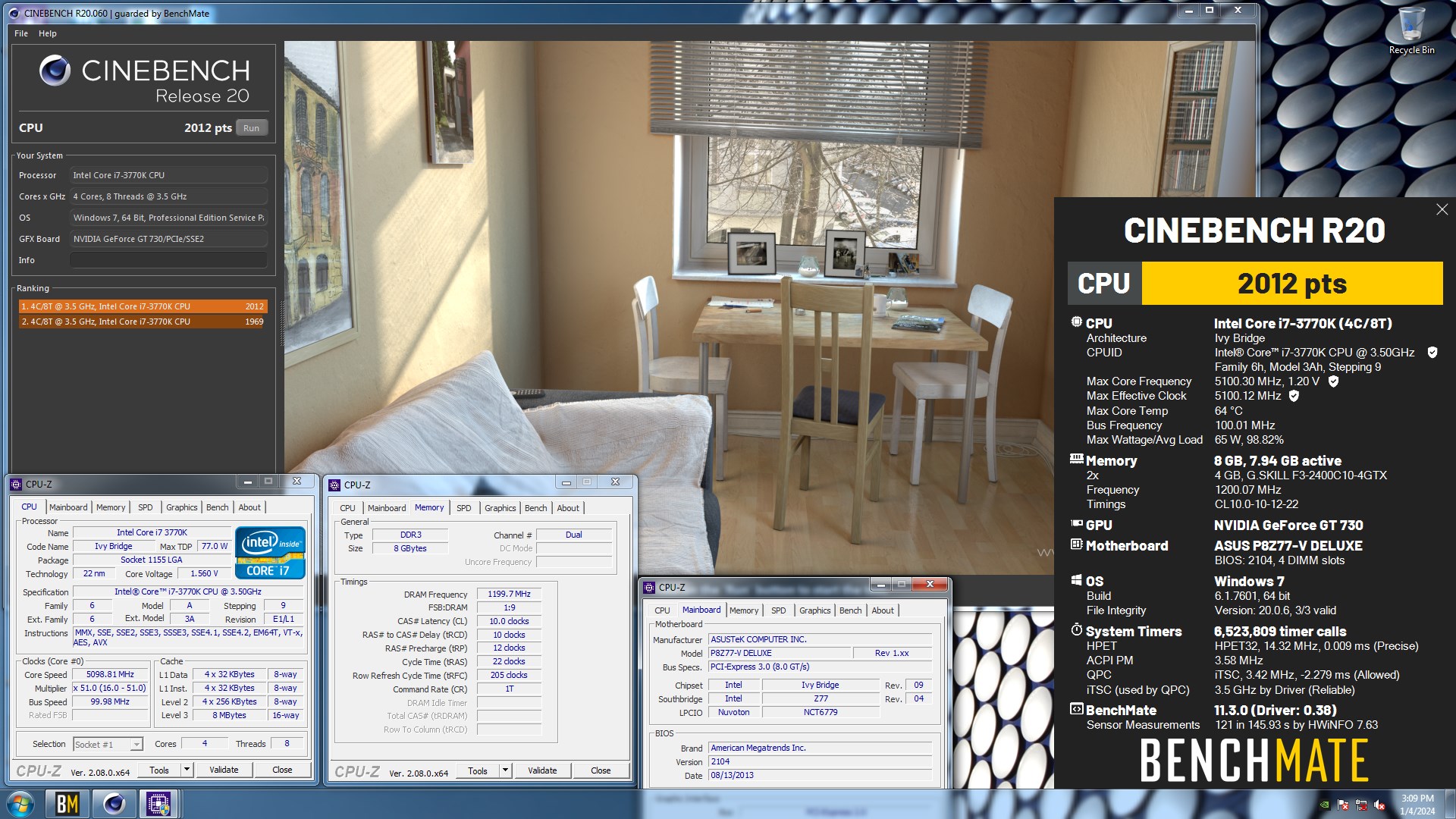This screenshot has height=819, width=1456.
Task: Open Graphics tab in CPU-Z Memory window
Action: coord(500,508)
